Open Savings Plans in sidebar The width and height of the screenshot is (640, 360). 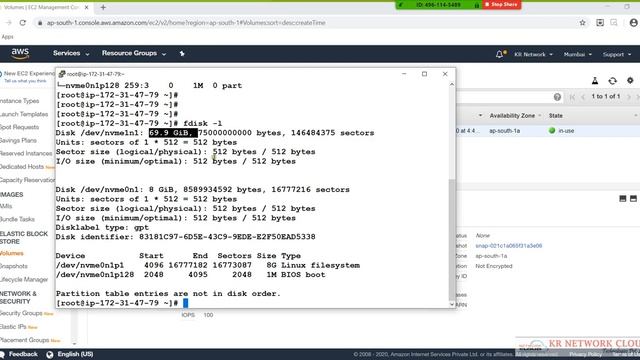[18, 140]
